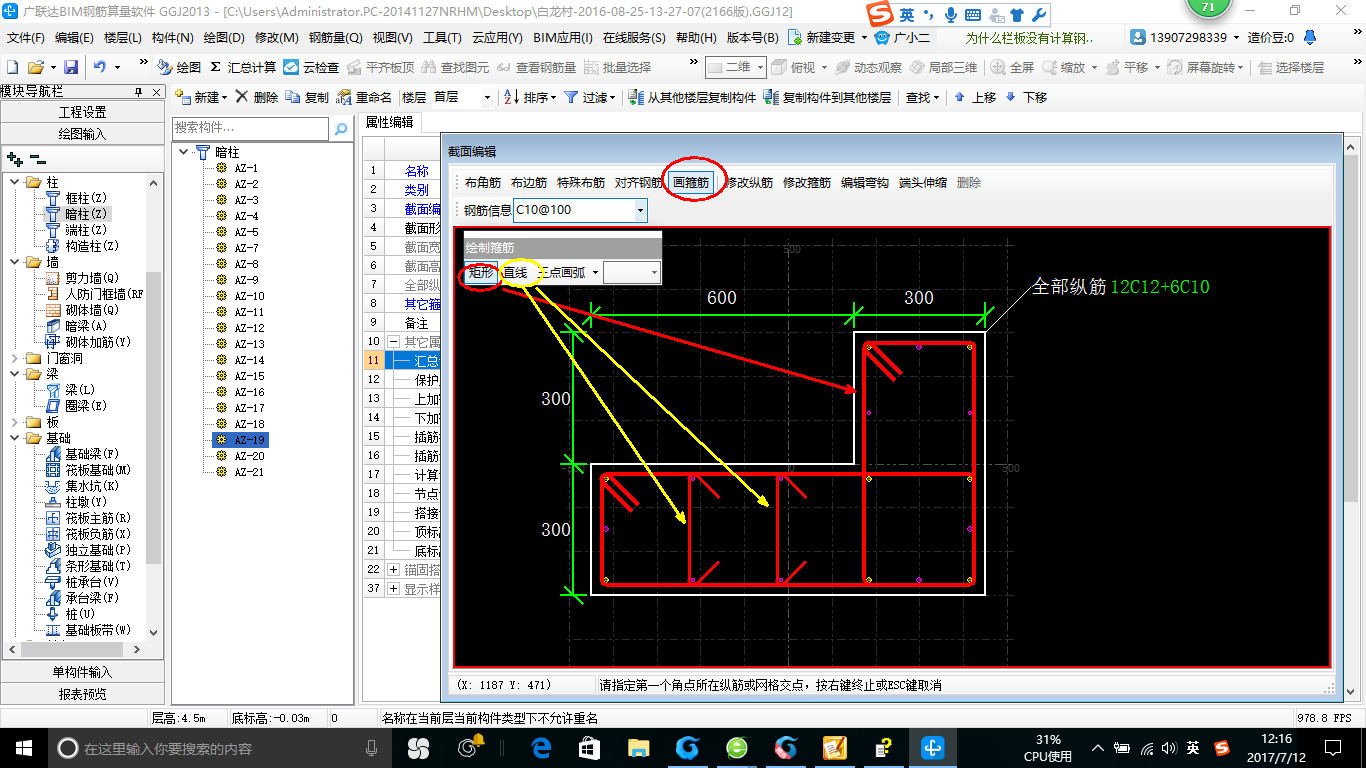Open the 楼层 首层 dropdown

coord(487,97)
